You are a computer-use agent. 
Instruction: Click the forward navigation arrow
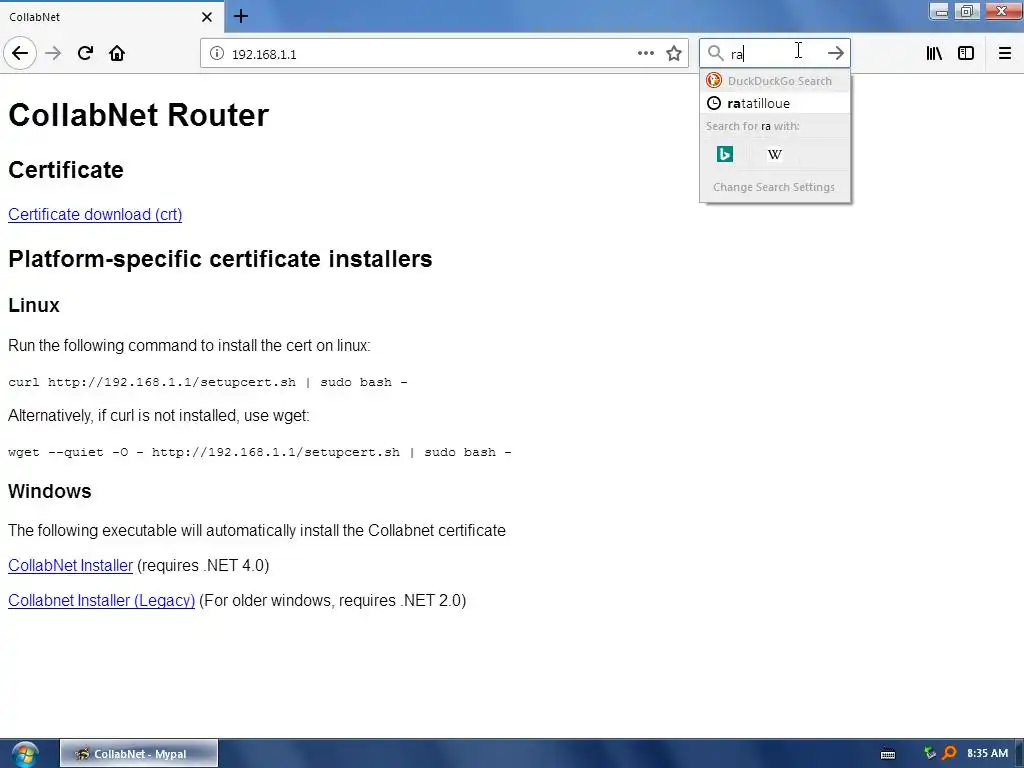pos(53,53)
